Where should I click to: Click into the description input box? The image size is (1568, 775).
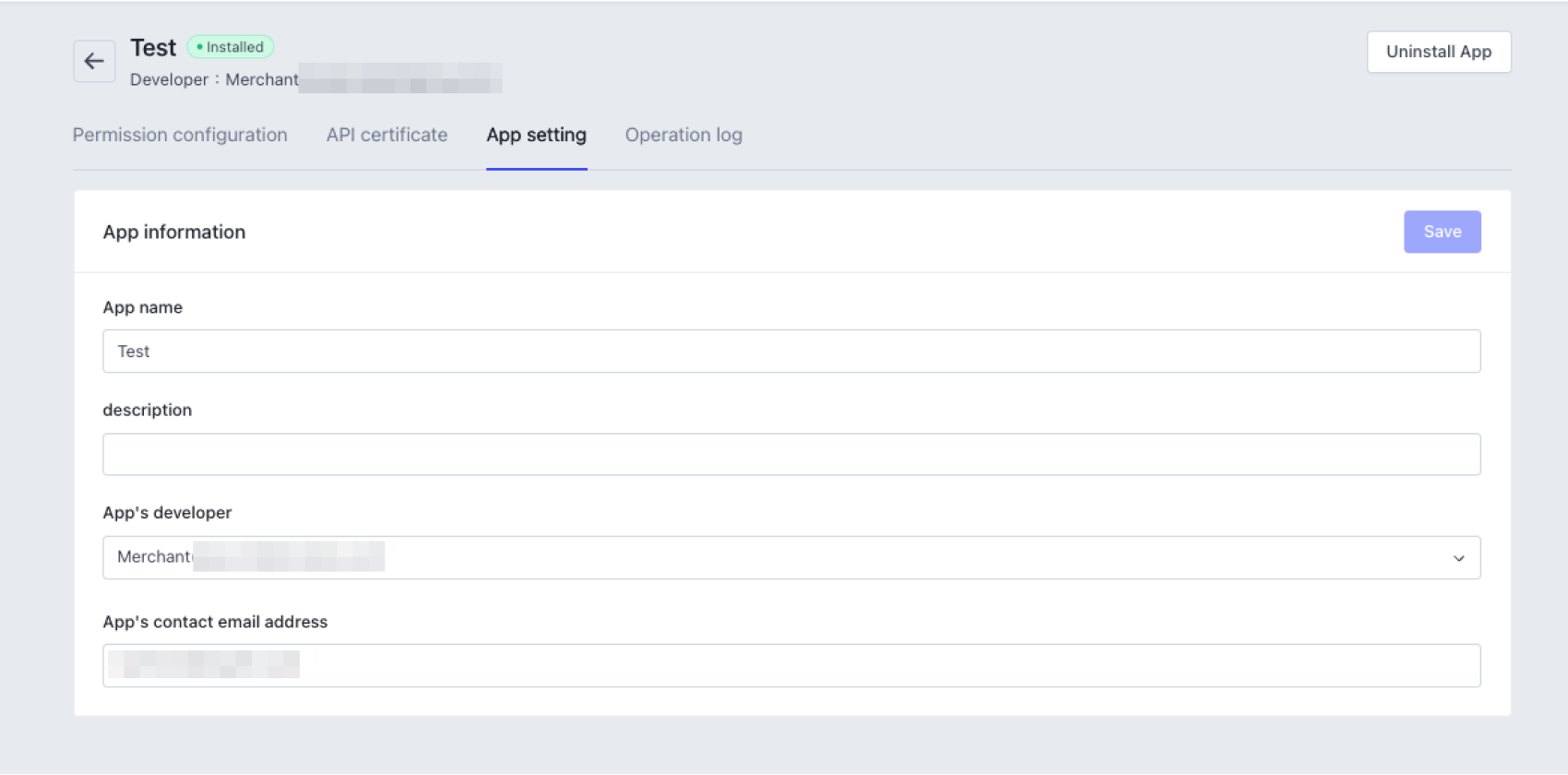(790, 455)
